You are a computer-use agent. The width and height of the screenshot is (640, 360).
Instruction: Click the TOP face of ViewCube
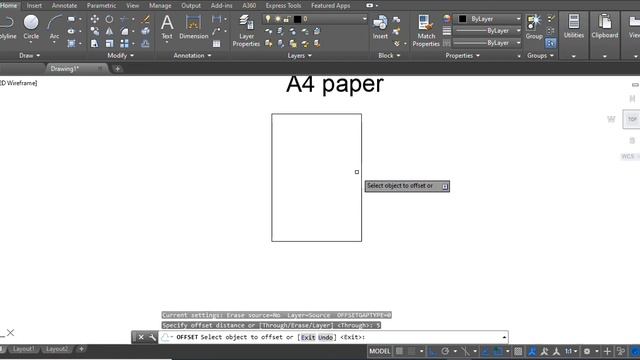(632, 119)
